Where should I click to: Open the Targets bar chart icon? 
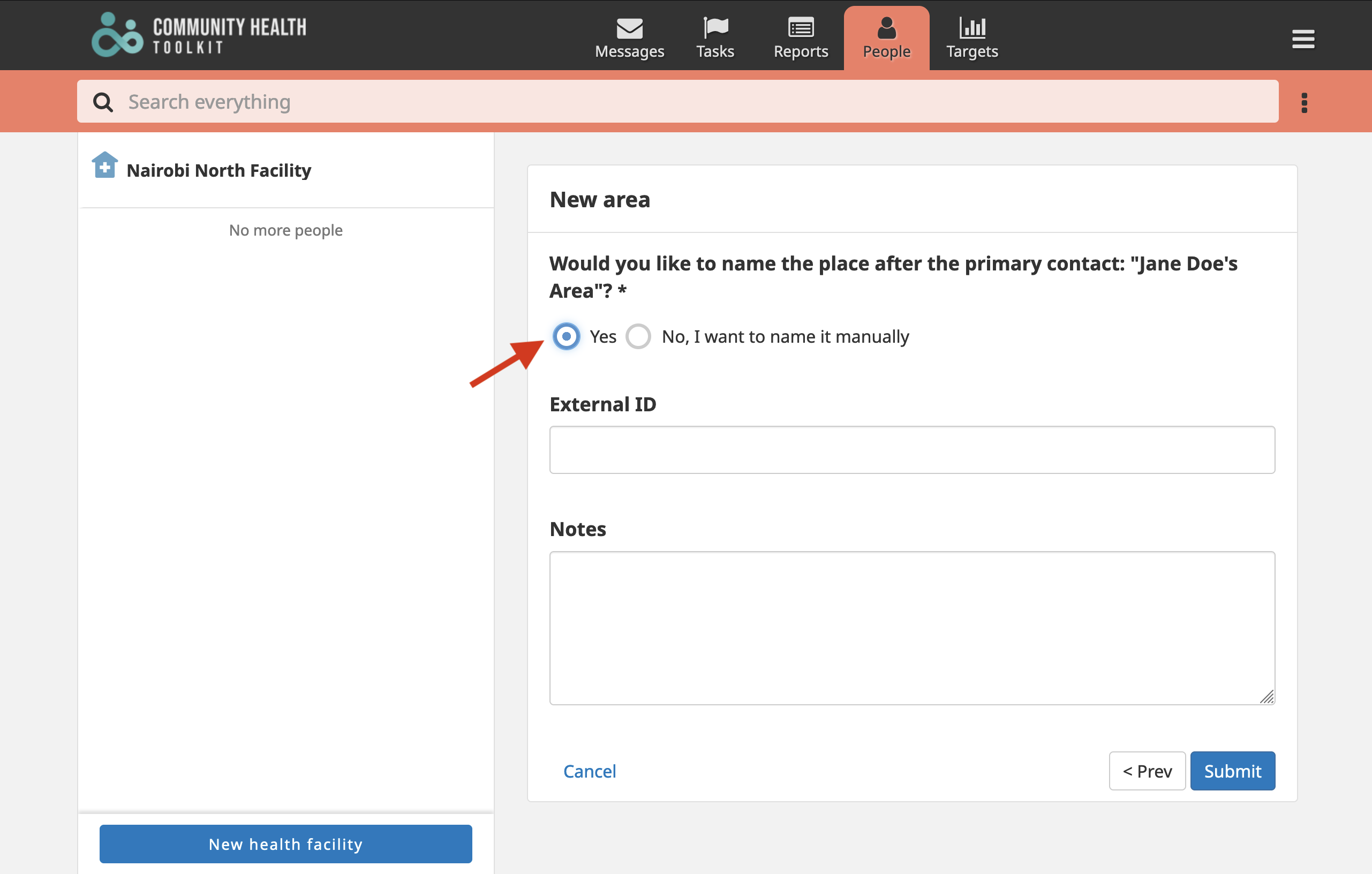coord(972,28)
